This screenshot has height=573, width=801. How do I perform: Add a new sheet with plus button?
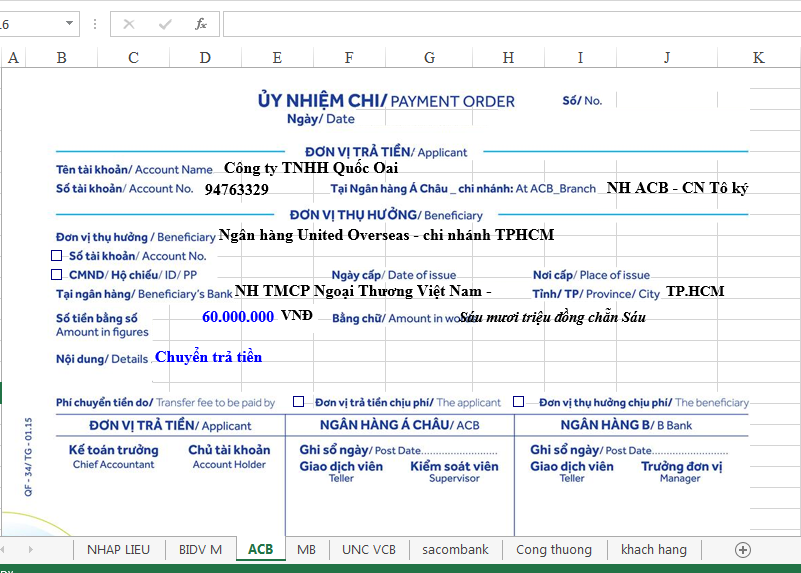(742, 549)
